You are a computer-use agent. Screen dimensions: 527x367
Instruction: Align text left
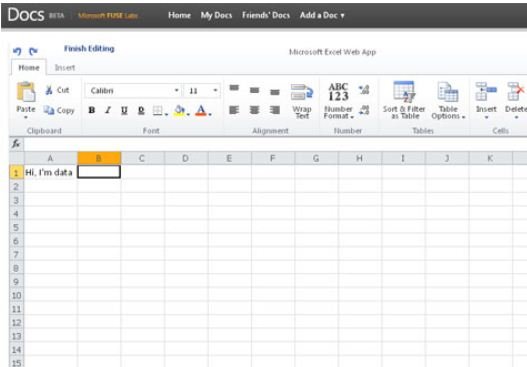(234, 110)
